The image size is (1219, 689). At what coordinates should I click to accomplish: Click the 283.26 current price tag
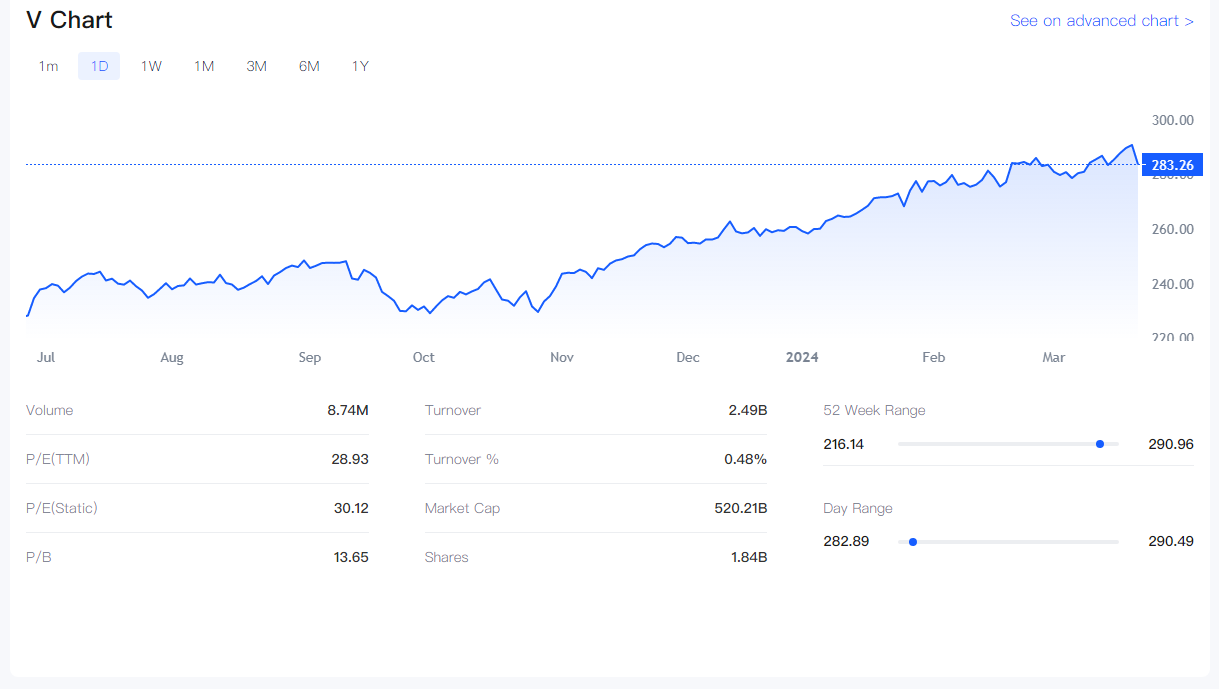1172,165
